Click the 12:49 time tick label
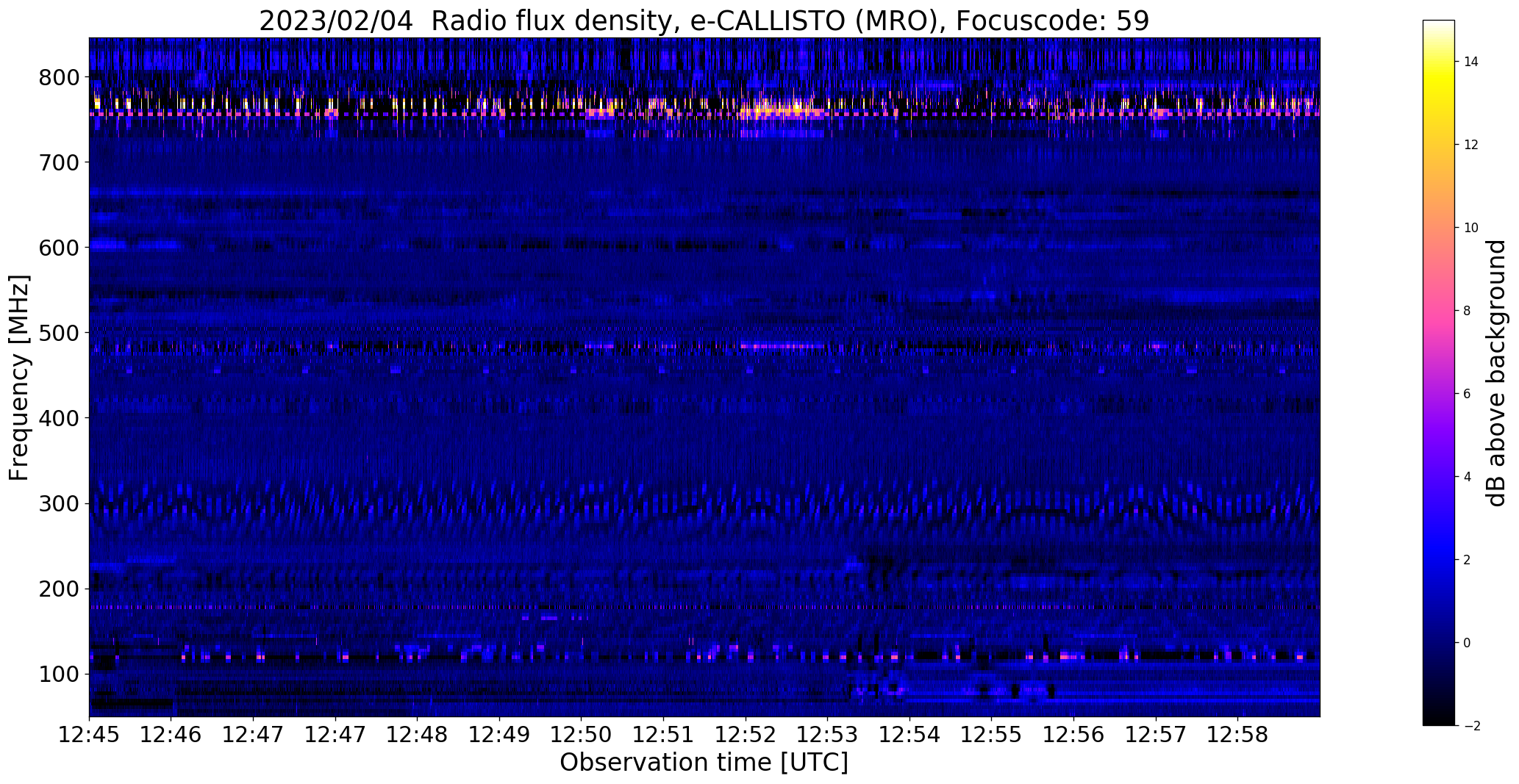Image resolution: width=1519 pixels, height=784 pixels. 499,735
